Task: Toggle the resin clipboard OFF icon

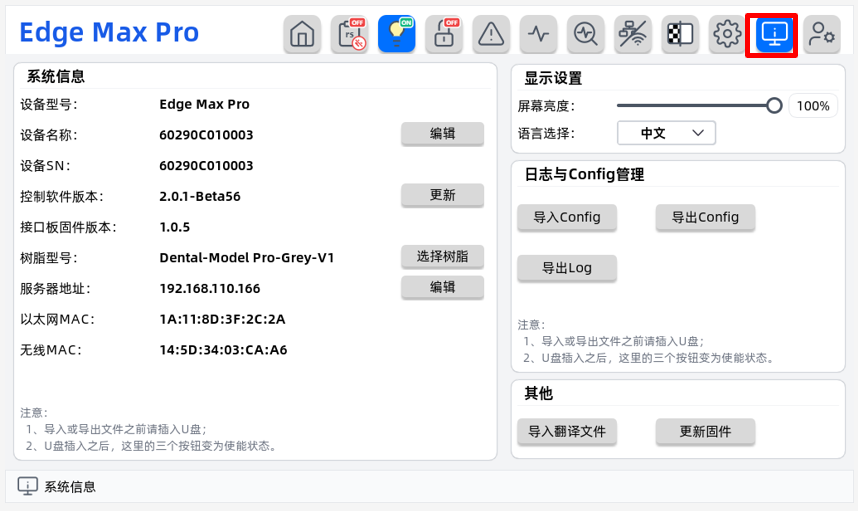Action: click(x=349, y=34)
